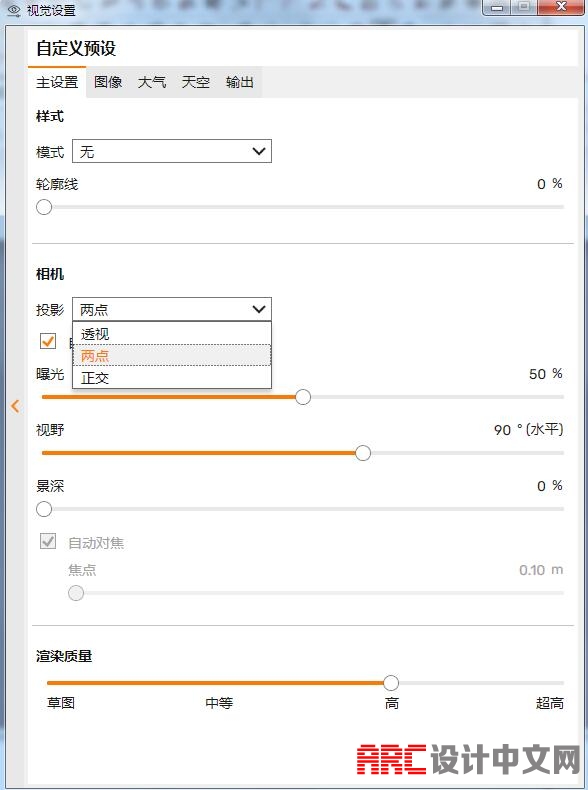The image size is (588, 790).
Task: Select 透视 in the projection list
Action: click(172, 334)
